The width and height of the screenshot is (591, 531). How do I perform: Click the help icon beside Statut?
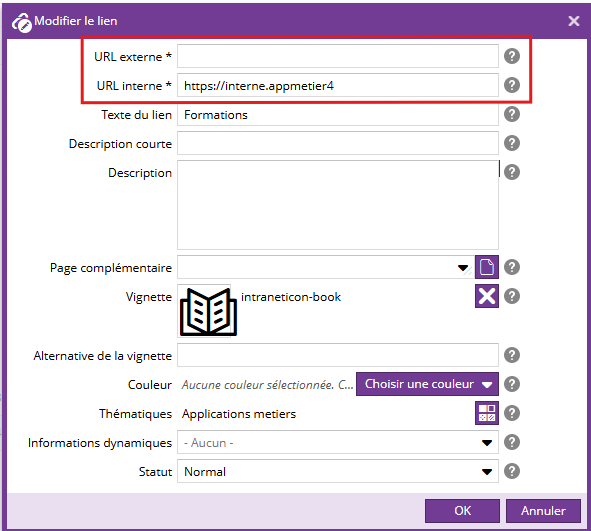click(x=512, y=471)
